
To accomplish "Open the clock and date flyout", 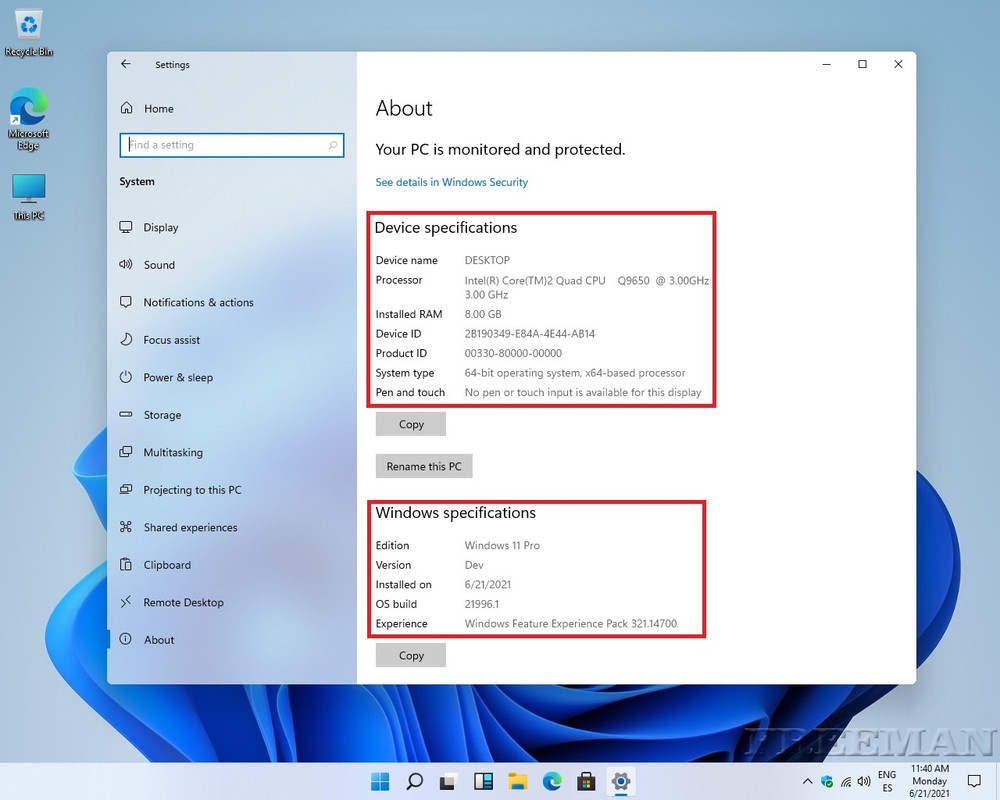I will click(x=930, y=781).
